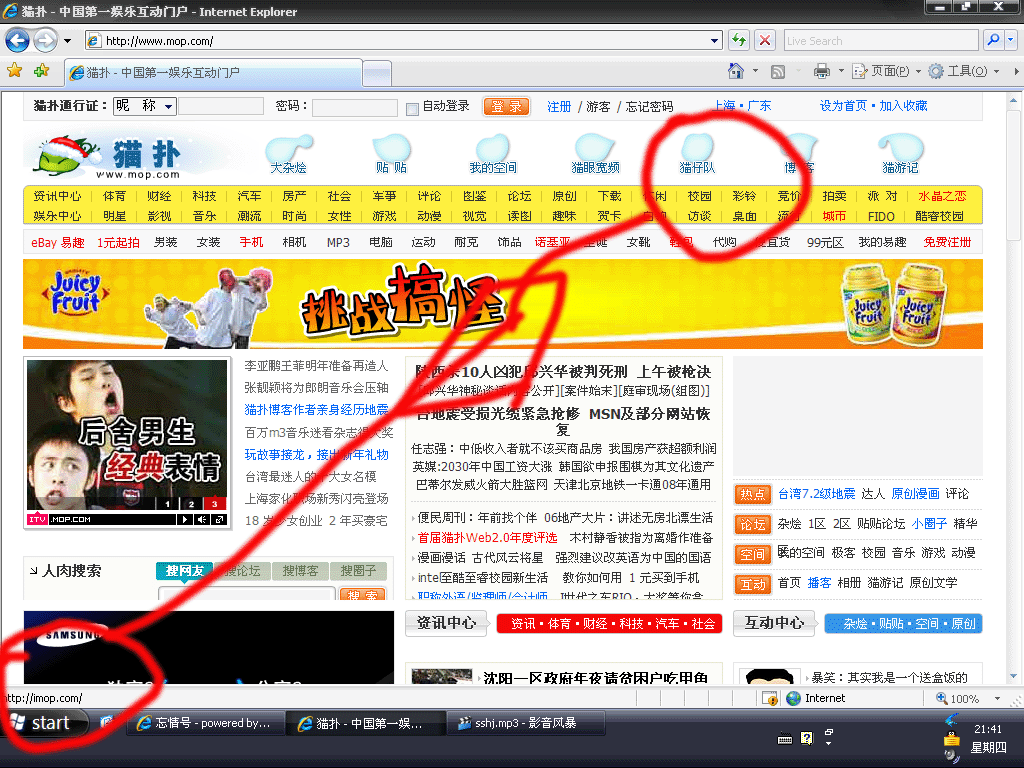
Task: Click the 密码 password field
Action: click(x=355, y=106)
